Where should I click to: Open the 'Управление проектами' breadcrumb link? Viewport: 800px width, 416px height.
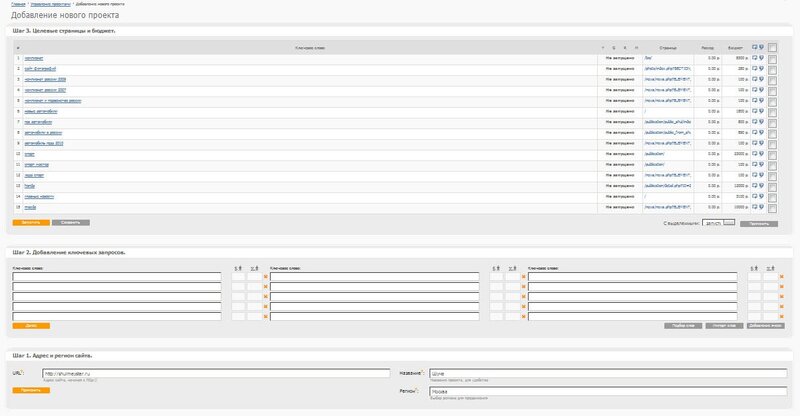pos(51,4)
